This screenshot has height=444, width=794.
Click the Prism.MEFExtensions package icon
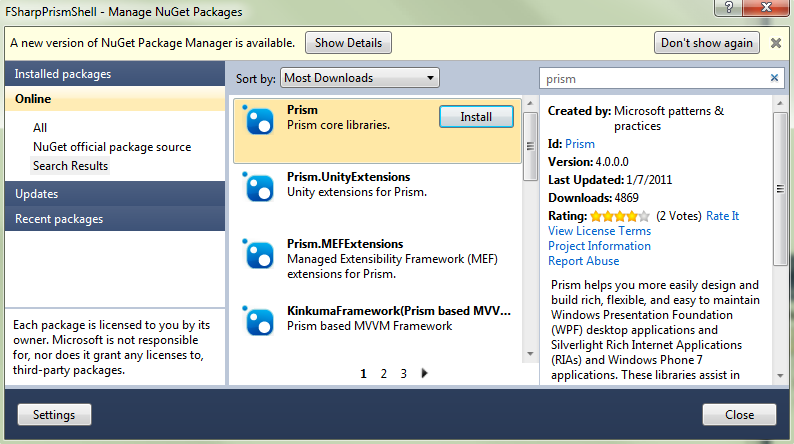[258, 254]
